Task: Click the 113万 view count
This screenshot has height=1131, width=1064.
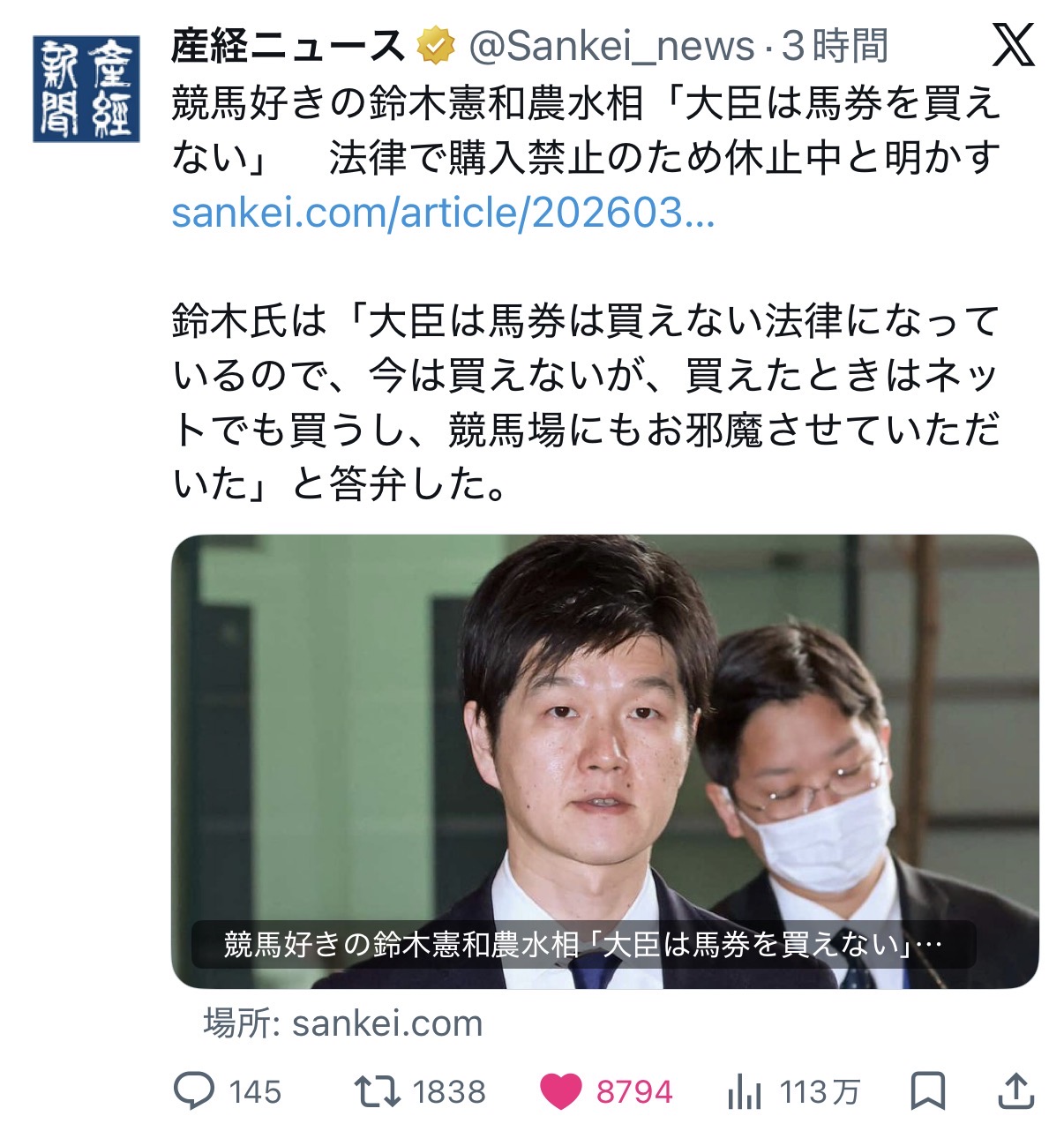Action: [820, 1092]
